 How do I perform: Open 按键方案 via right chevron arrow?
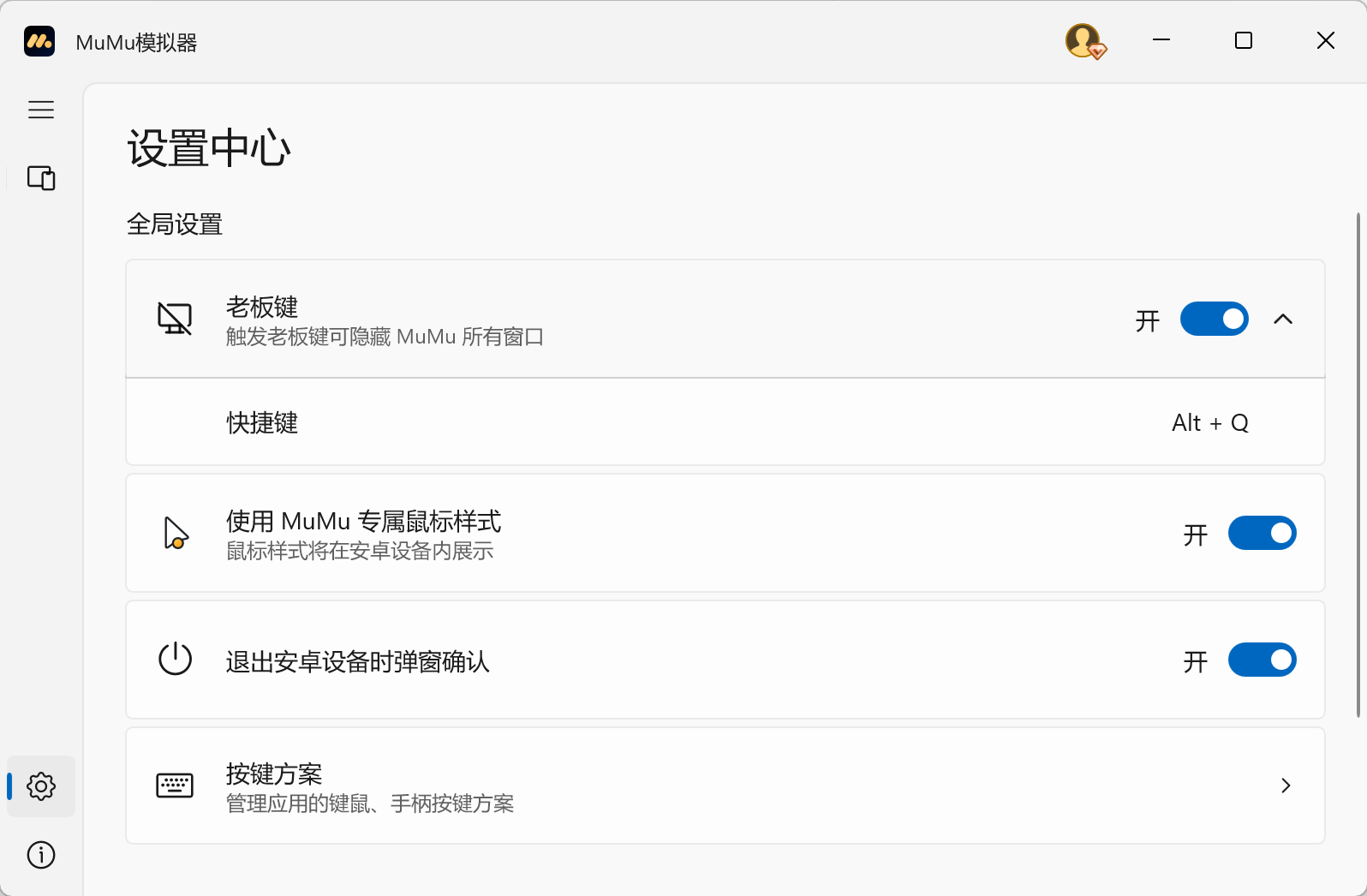tap(1285, 785)
